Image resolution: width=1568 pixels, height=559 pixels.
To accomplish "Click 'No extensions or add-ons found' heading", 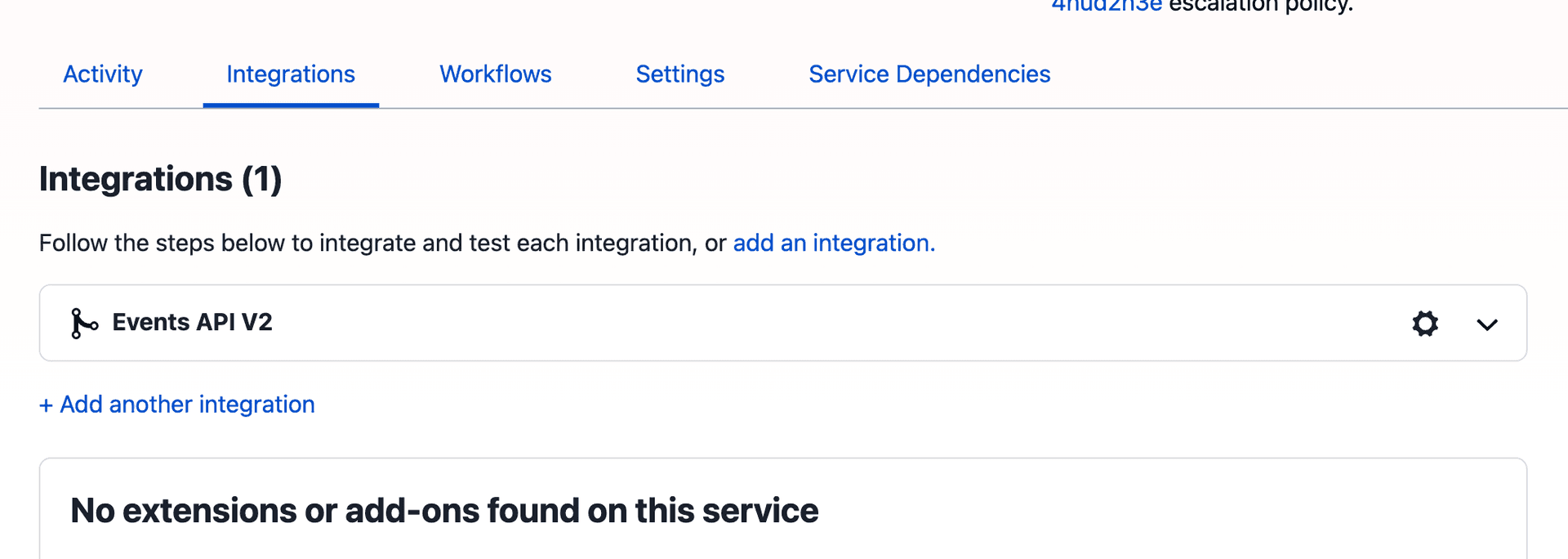I will (x=444, y=511).
